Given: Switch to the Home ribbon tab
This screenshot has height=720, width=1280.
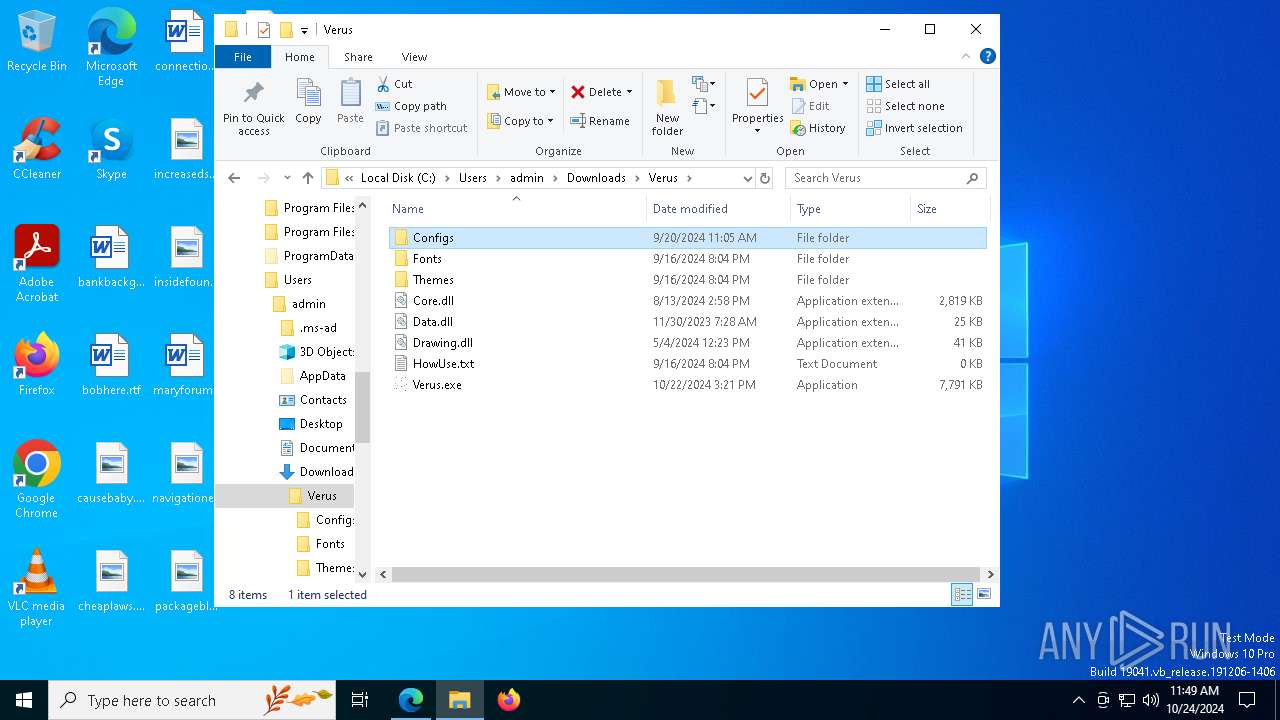Looking at the screenshot, I should point(300,57).
